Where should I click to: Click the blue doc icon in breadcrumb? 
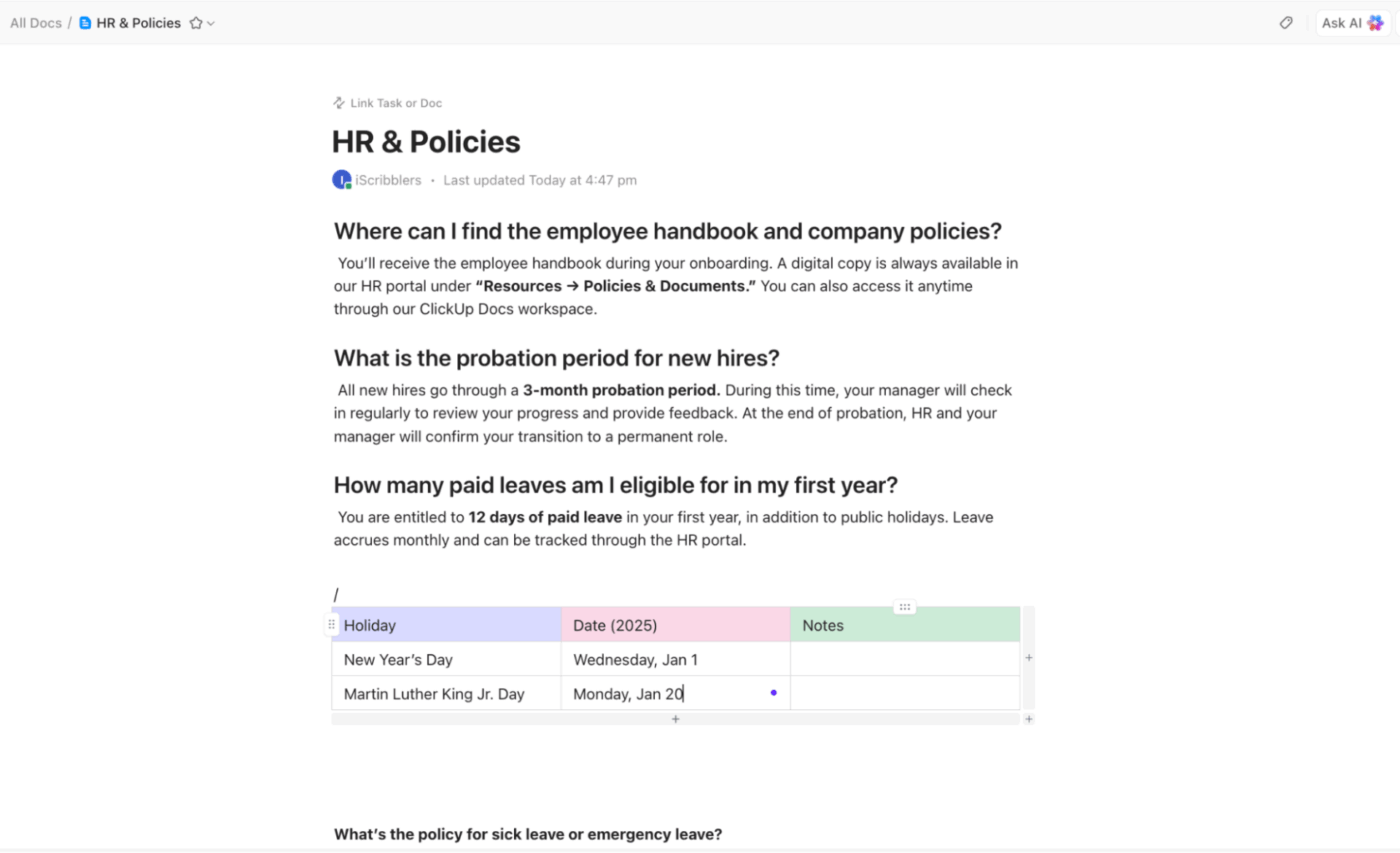(x=85, y=23)
